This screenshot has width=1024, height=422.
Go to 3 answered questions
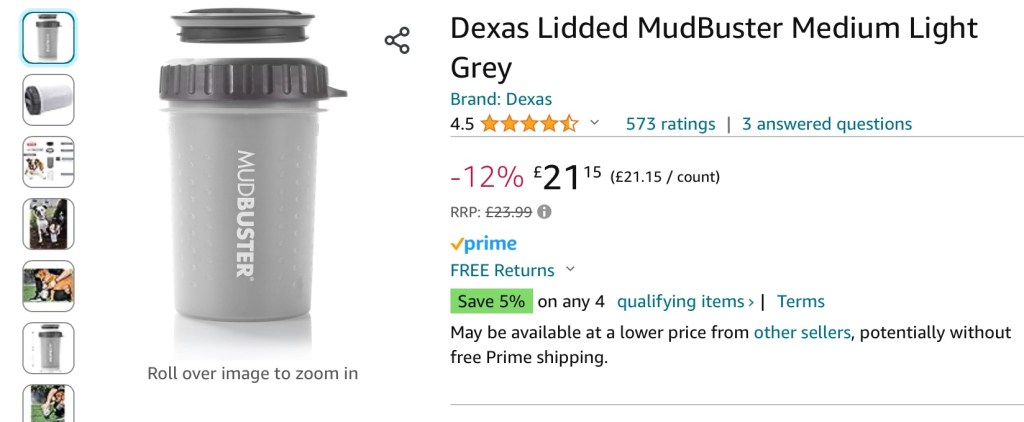pyautogui.click(x=826, y=124)
